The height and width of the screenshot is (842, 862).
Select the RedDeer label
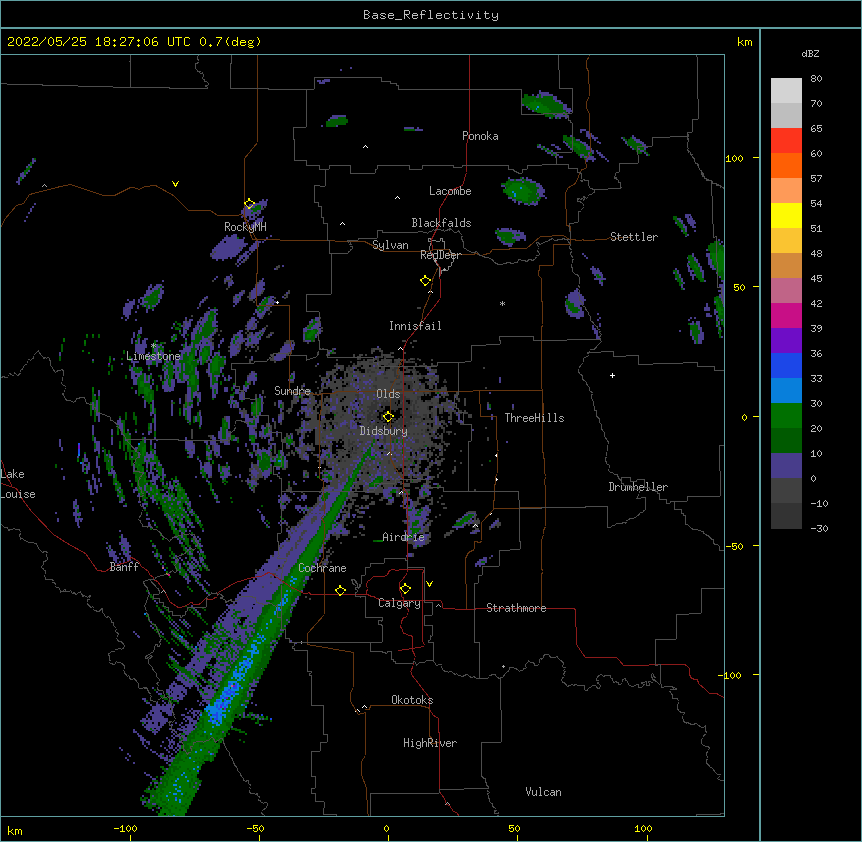pos(440,255)
